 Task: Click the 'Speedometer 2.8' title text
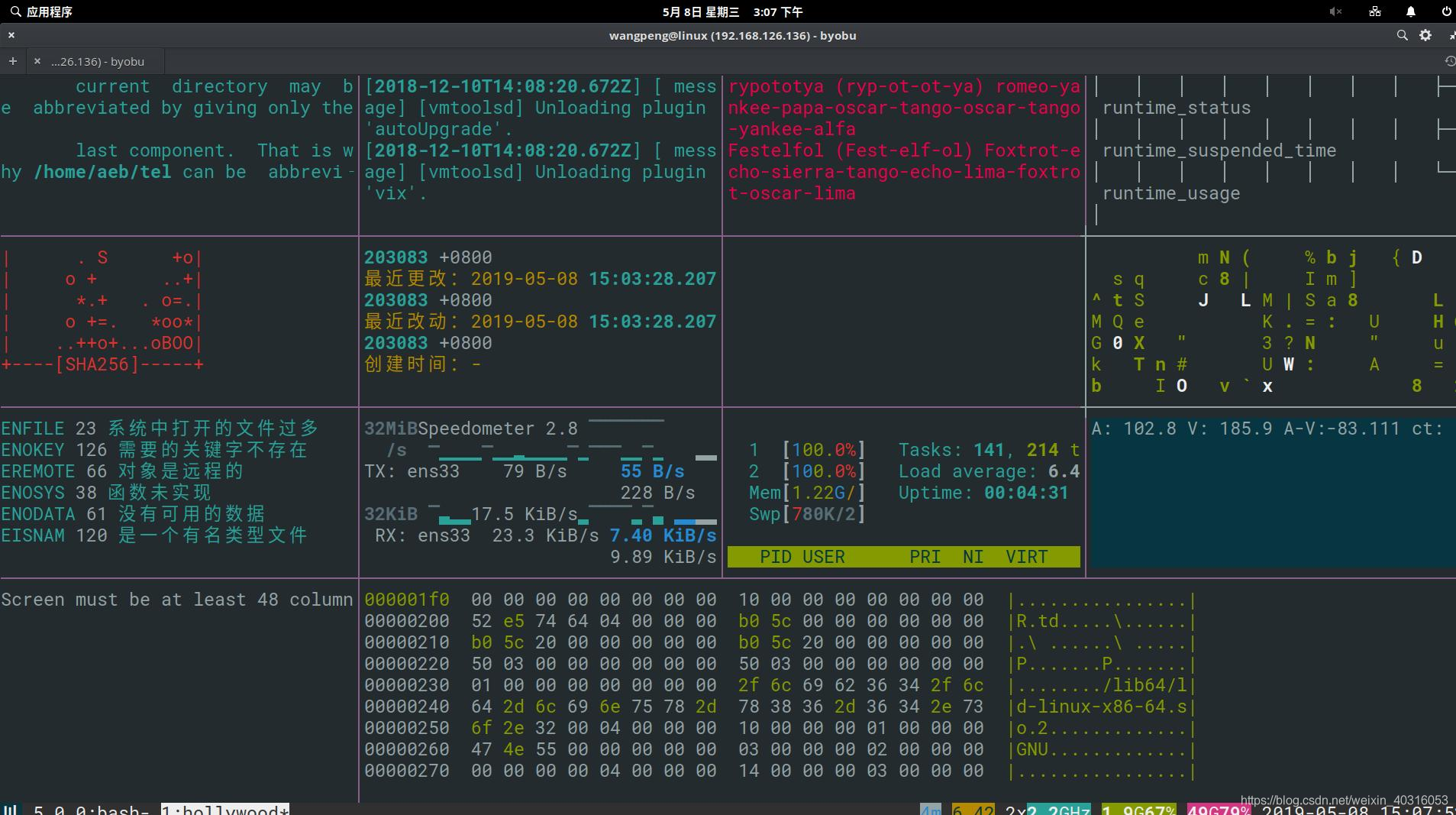(497, 429)
